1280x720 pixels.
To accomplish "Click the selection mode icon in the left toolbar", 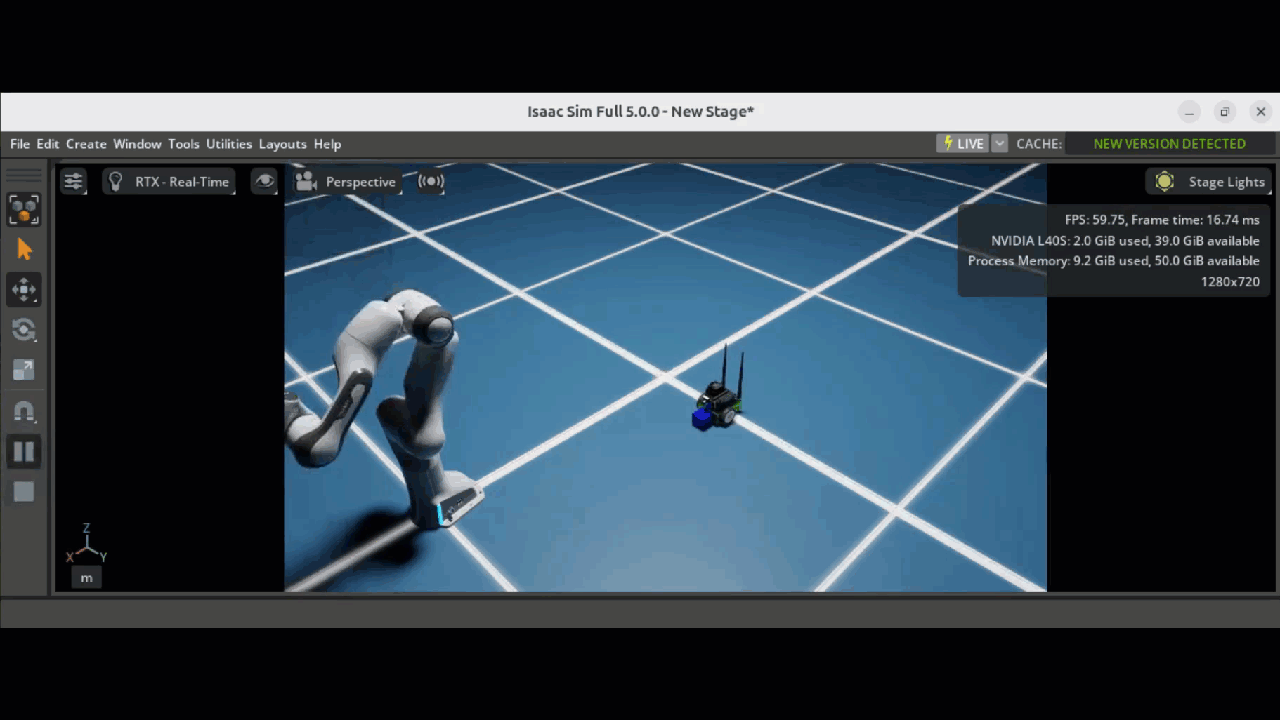I will pyautogui.click(x=24, y=210).
